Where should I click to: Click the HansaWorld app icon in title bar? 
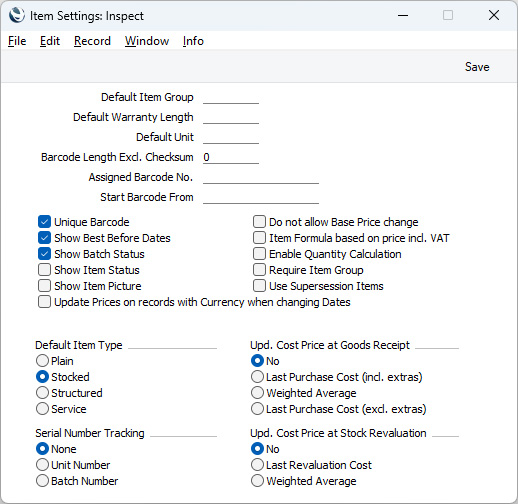tap(17, 15)
